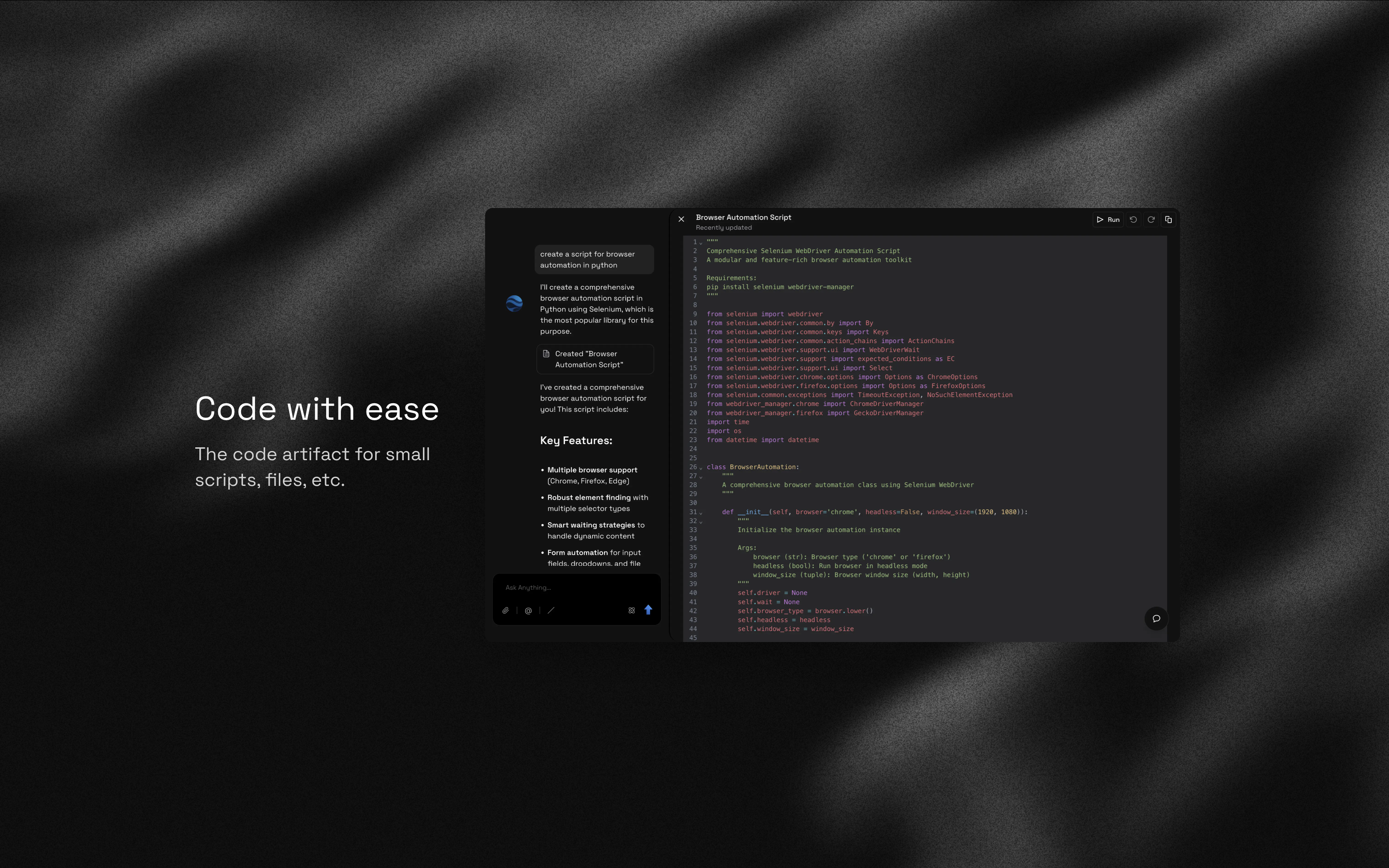
Task: Open the Created "Browser Automation Script" card
Action: 595,359
